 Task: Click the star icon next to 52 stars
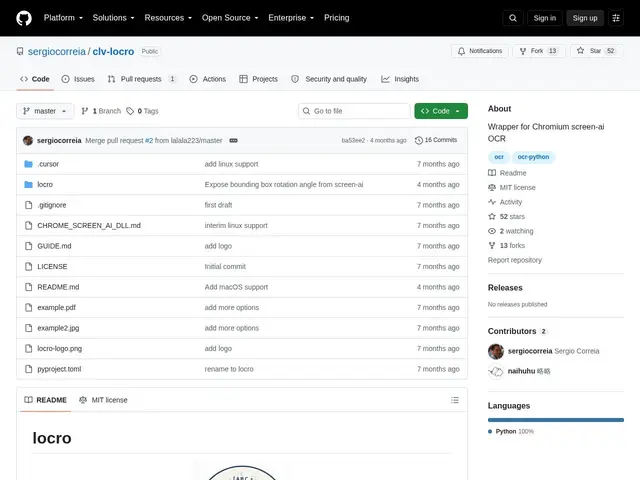tap(492, 217)
